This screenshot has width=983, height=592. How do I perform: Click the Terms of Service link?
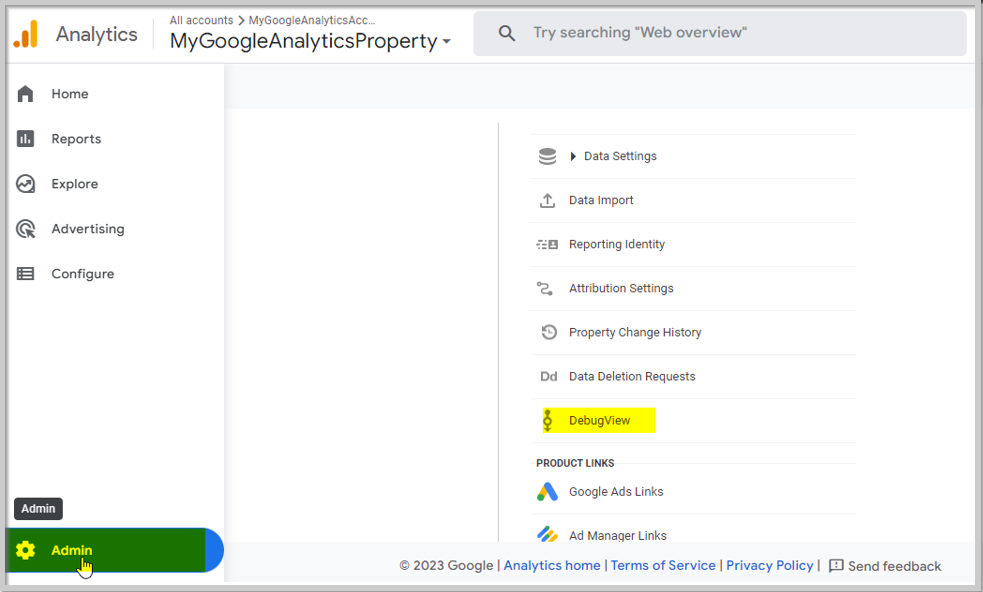[x=663, y=566]
